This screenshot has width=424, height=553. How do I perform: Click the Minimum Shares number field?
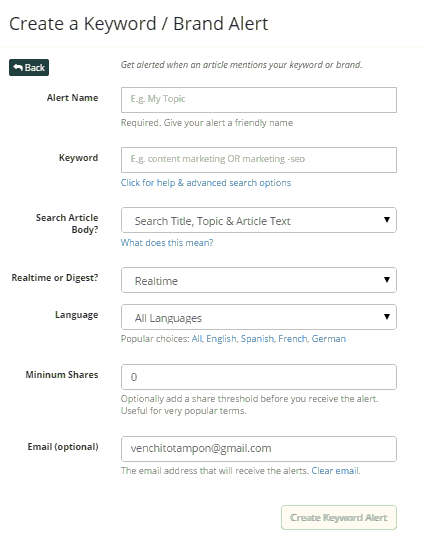(259, 377)
